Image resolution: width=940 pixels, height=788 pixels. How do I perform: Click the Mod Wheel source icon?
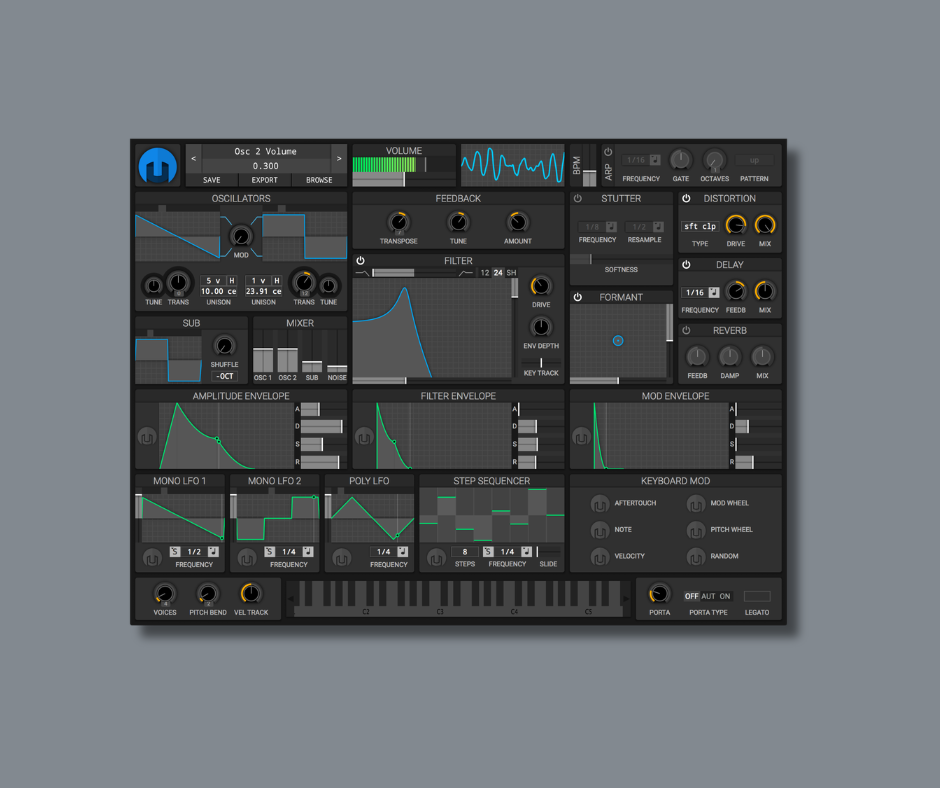(x=697, y=504)
